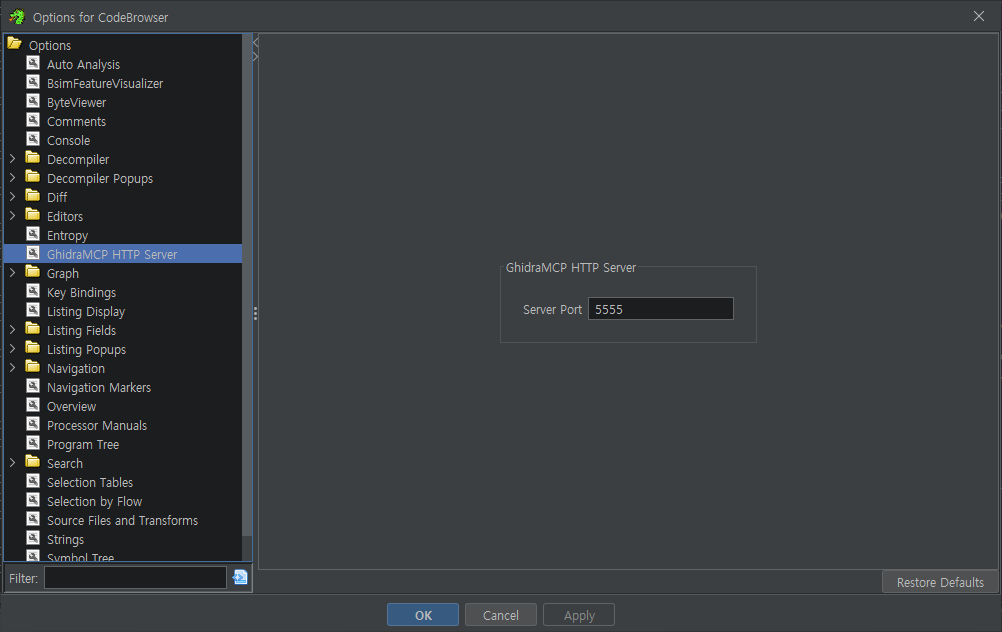Image resolution: width=1002 pixels, height=632 pixels.
Task: Select the Console label in the tree
Action: click(x=68, y=141)
